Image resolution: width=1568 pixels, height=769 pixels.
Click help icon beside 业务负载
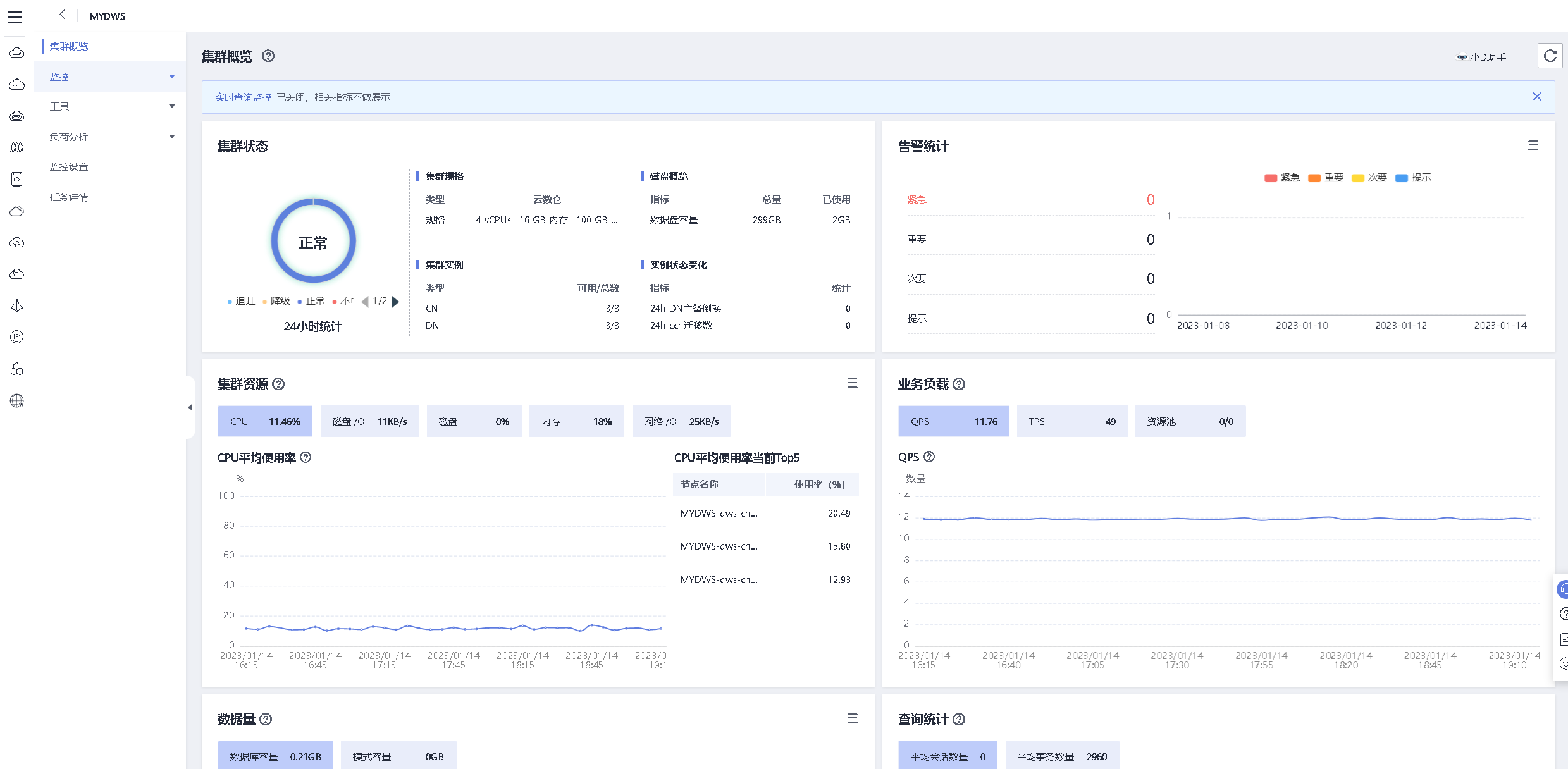[959, 384]
